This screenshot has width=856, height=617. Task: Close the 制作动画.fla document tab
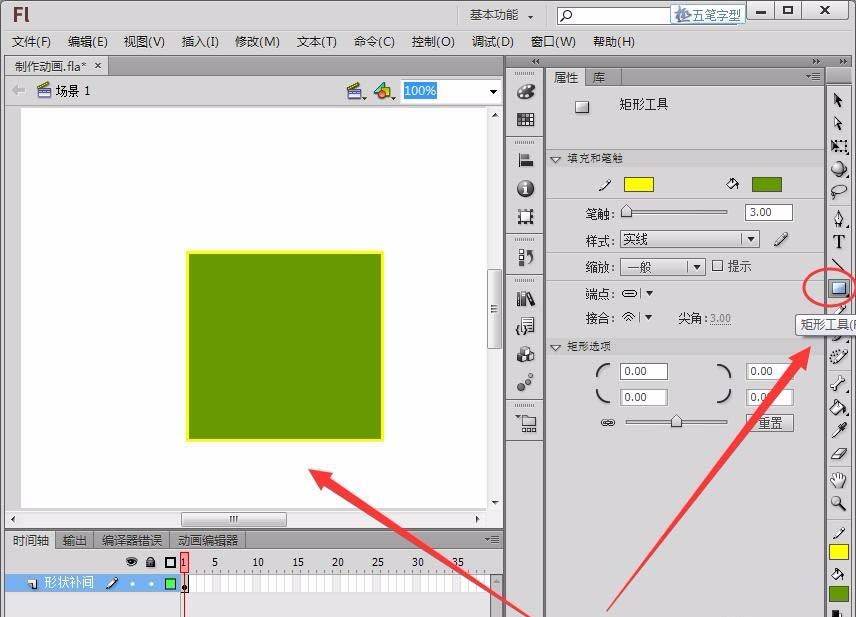click(98, 66)
